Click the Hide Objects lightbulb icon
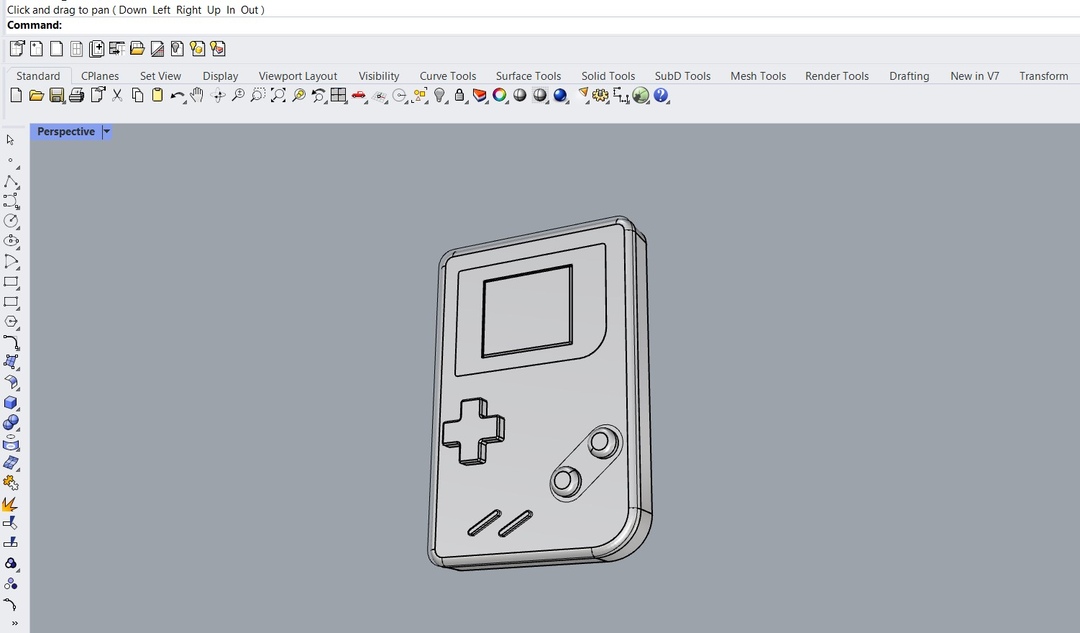This screenshot has width=1080, height=633. tap(439, 96)
